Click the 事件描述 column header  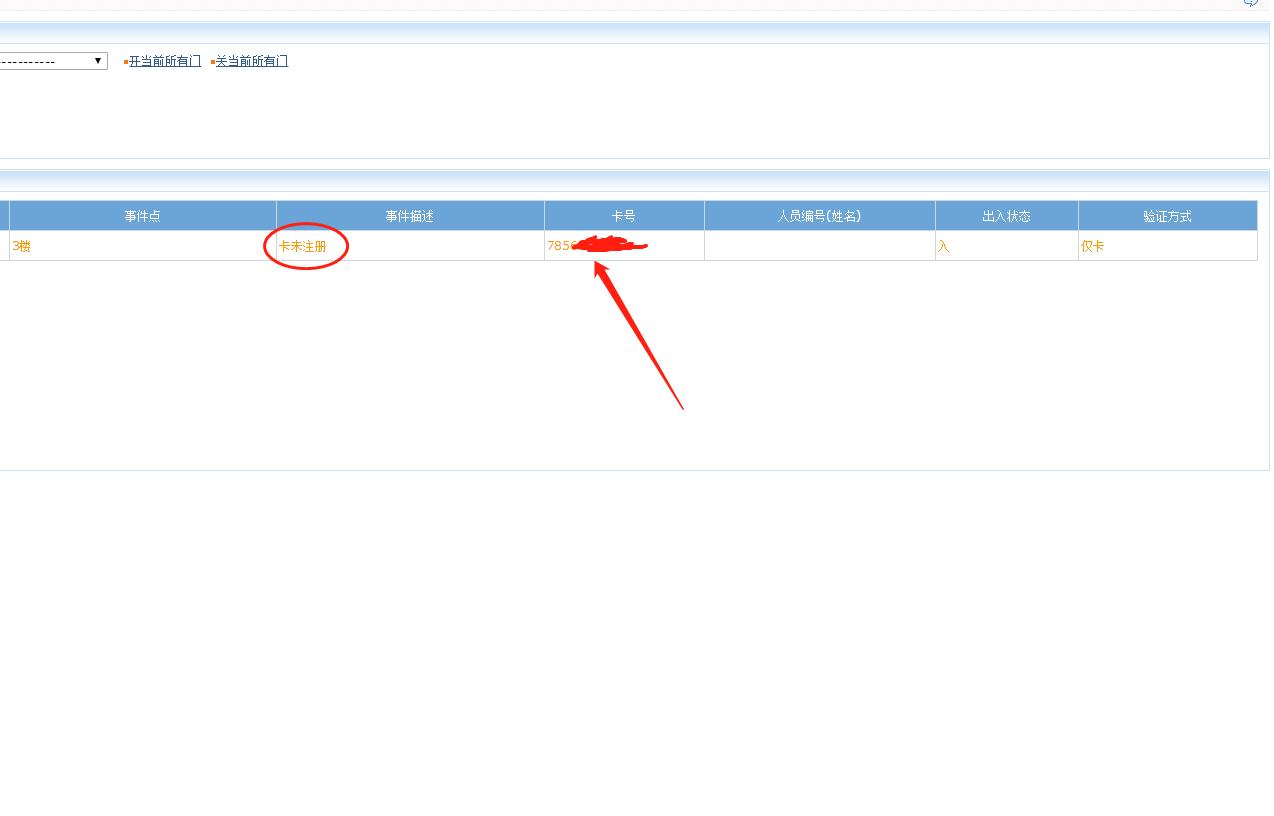(410, 216)
